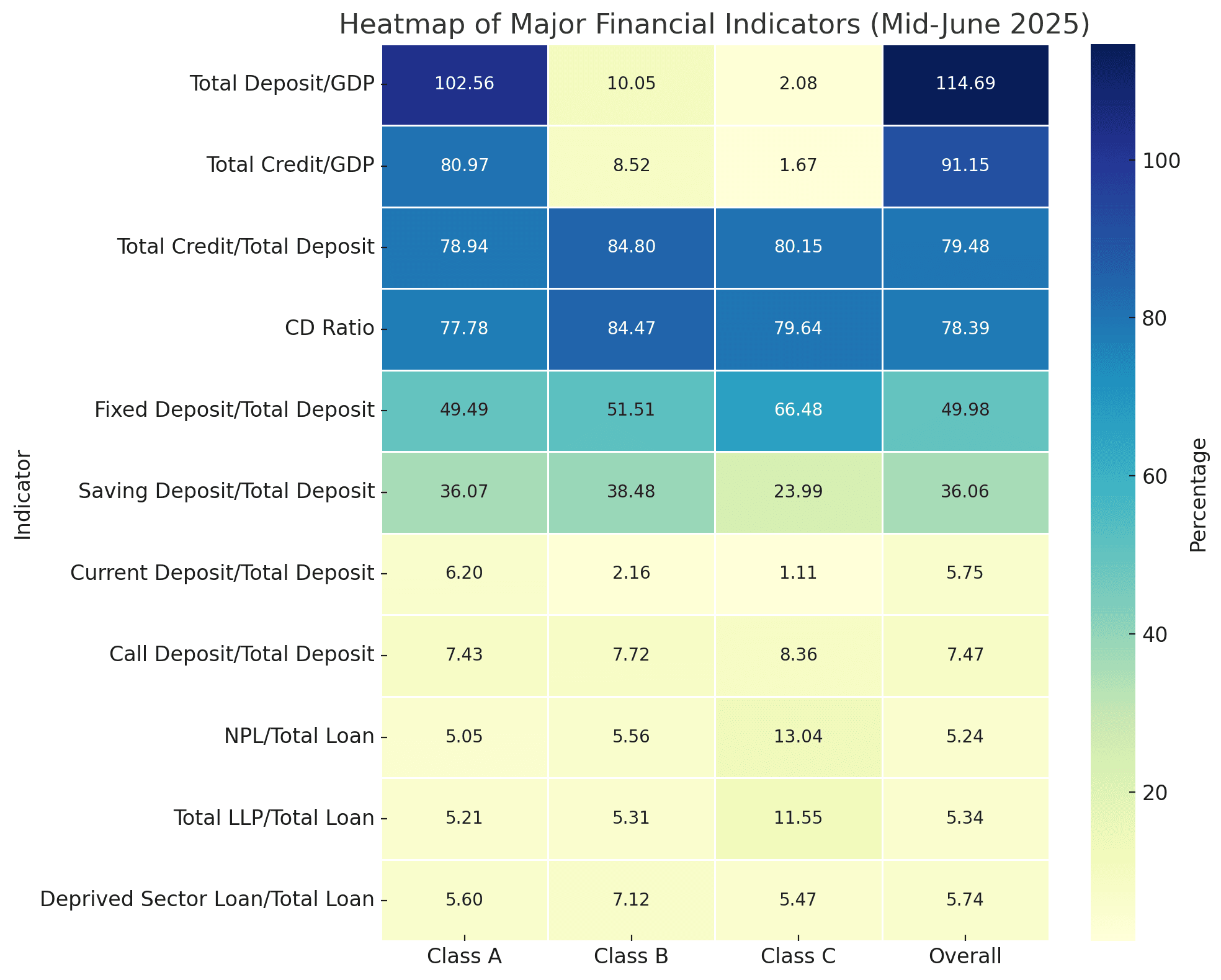Click the colorbar at the 80 tick

(x=1112, y=318)
